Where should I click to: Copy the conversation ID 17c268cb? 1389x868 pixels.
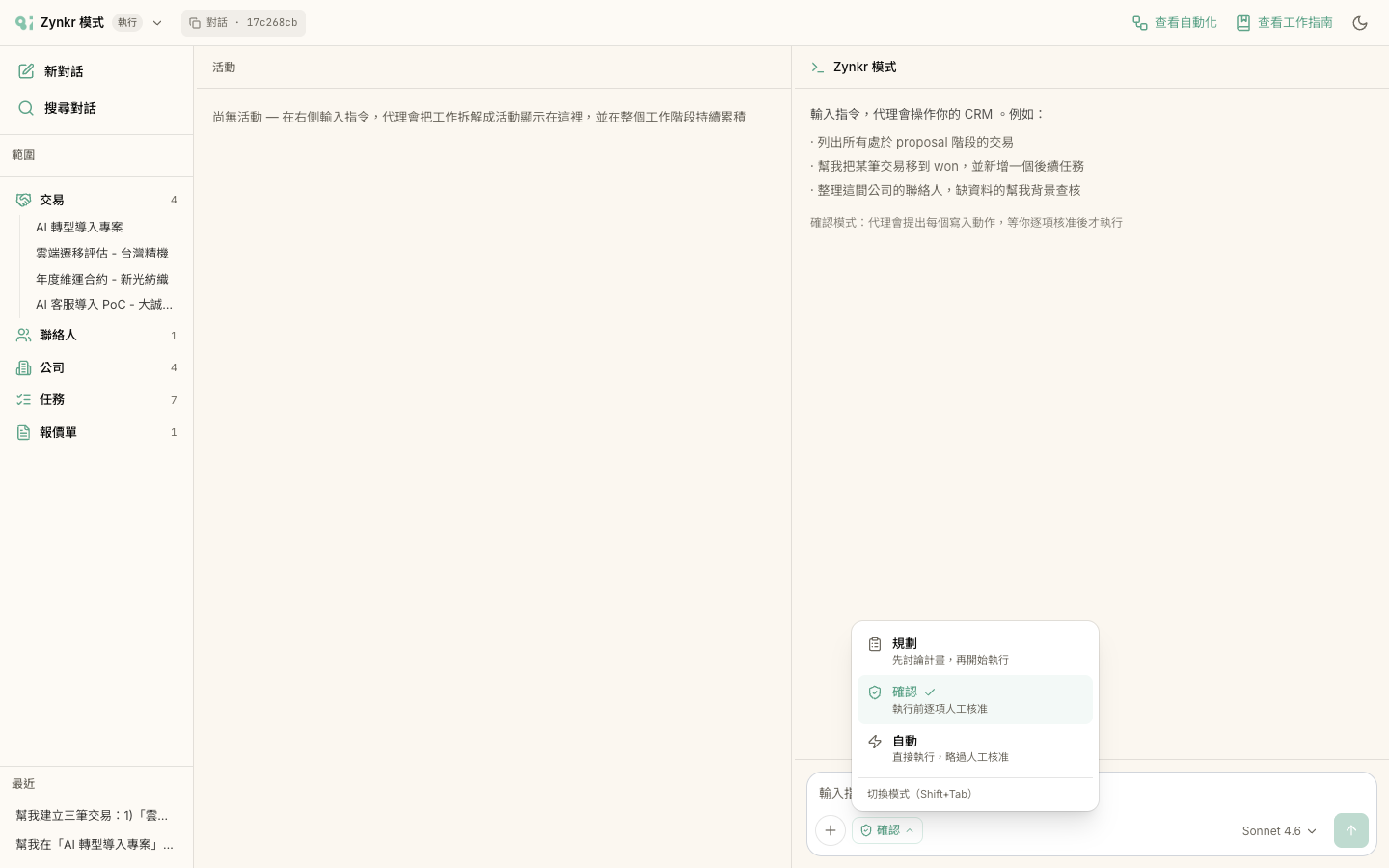[243, 23]
